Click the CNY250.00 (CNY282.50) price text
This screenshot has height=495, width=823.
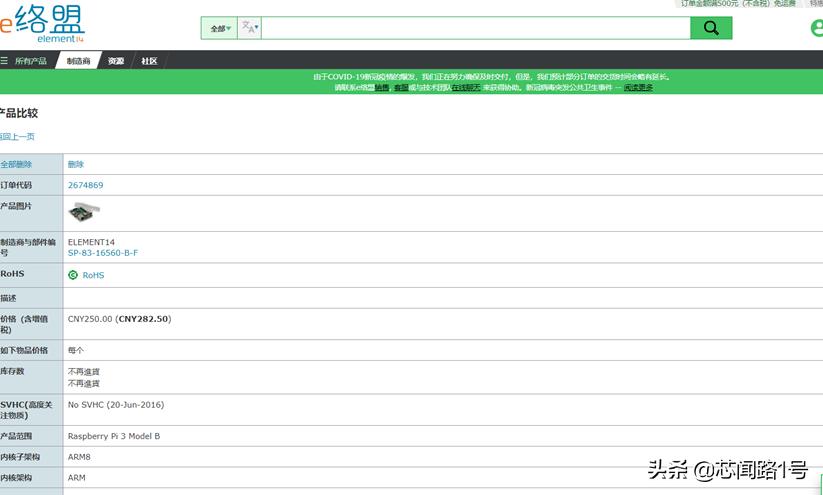[x=120, y=319]
